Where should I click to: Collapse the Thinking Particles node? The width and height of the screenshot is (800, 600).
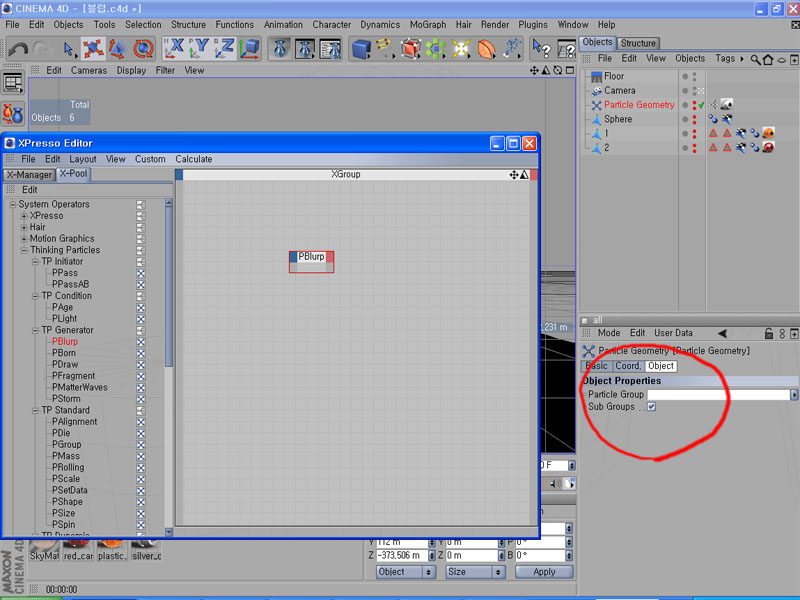coord(24,250)
